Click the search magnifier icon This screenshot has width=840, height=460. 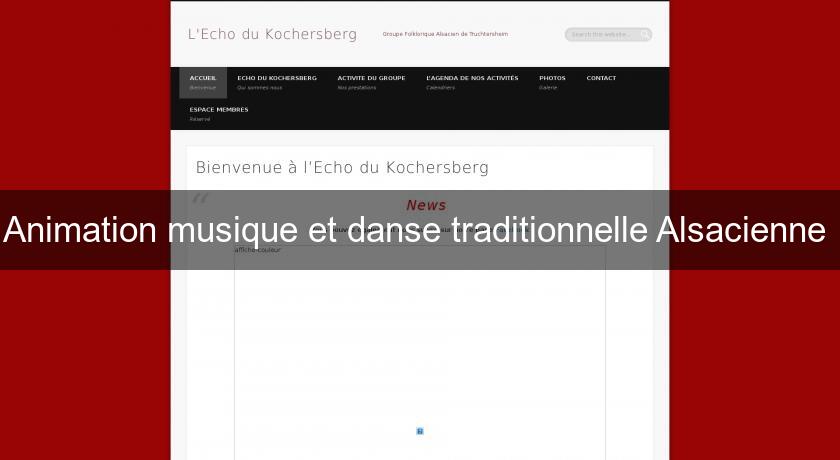646,35
